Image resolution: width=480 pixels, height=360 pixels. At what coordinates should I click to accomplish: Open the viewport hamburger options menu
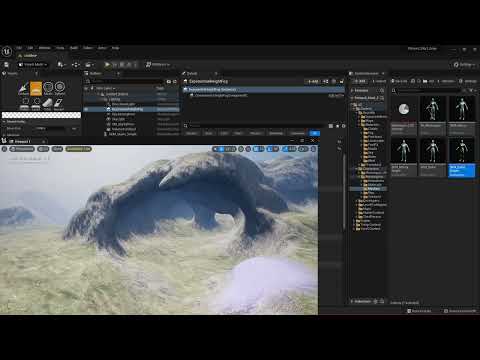tap(4, 149)
